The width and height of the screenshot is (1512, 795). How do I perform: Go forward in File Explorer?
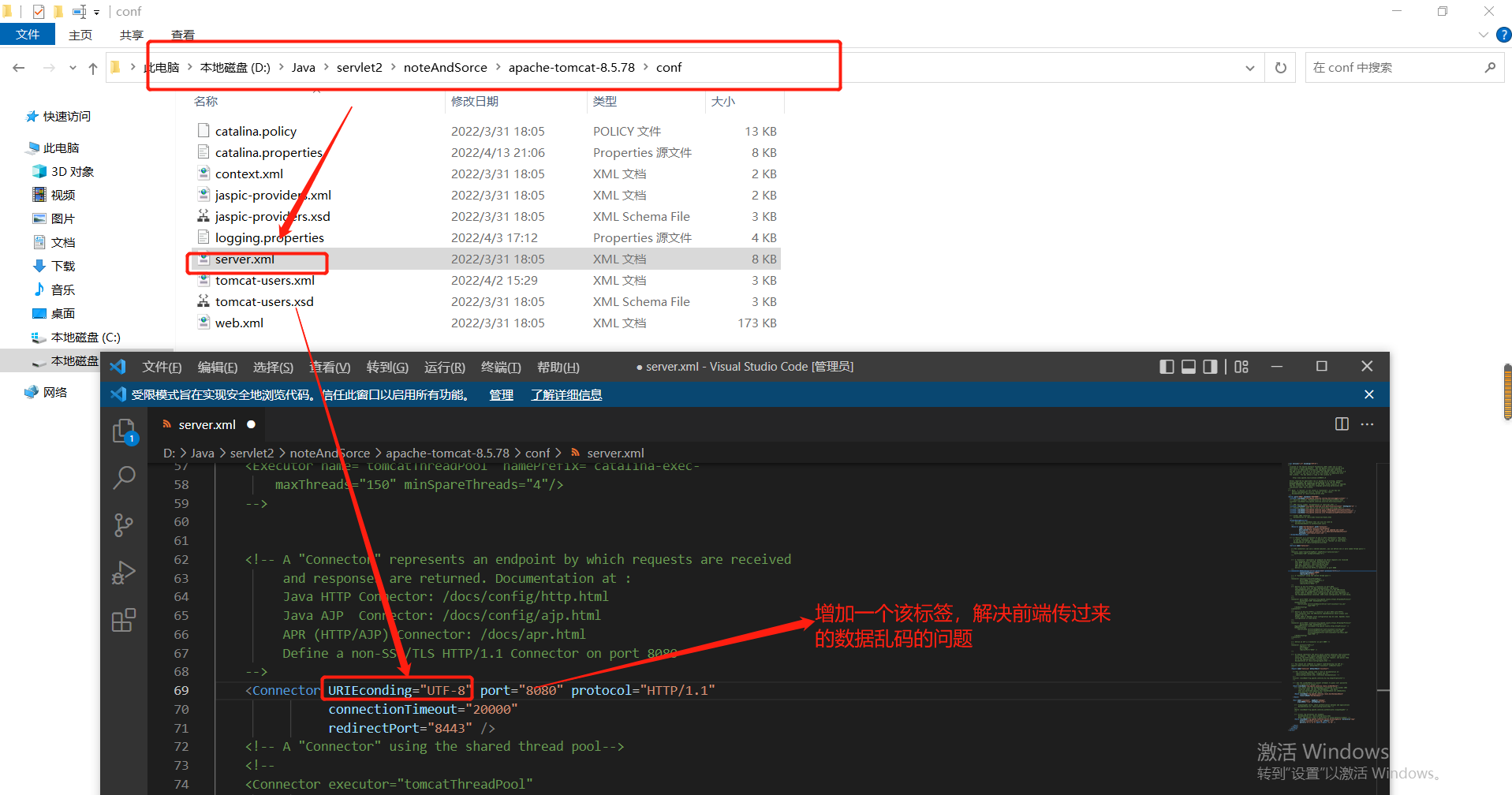[x=49, y=68]
